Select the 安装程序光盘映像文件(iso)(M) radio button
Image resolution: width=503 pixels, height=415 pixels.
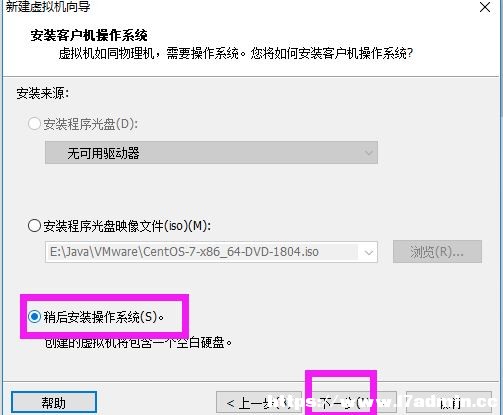point(34,226)
